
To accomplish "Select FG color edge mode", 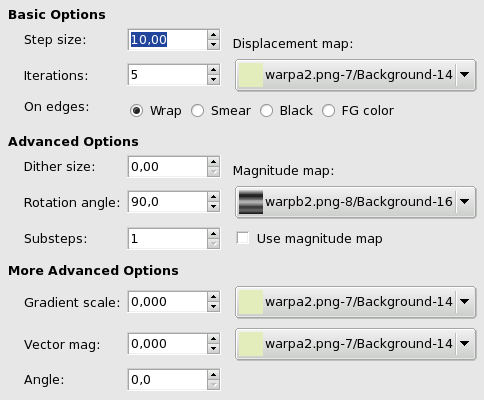I will coord(358,111).
